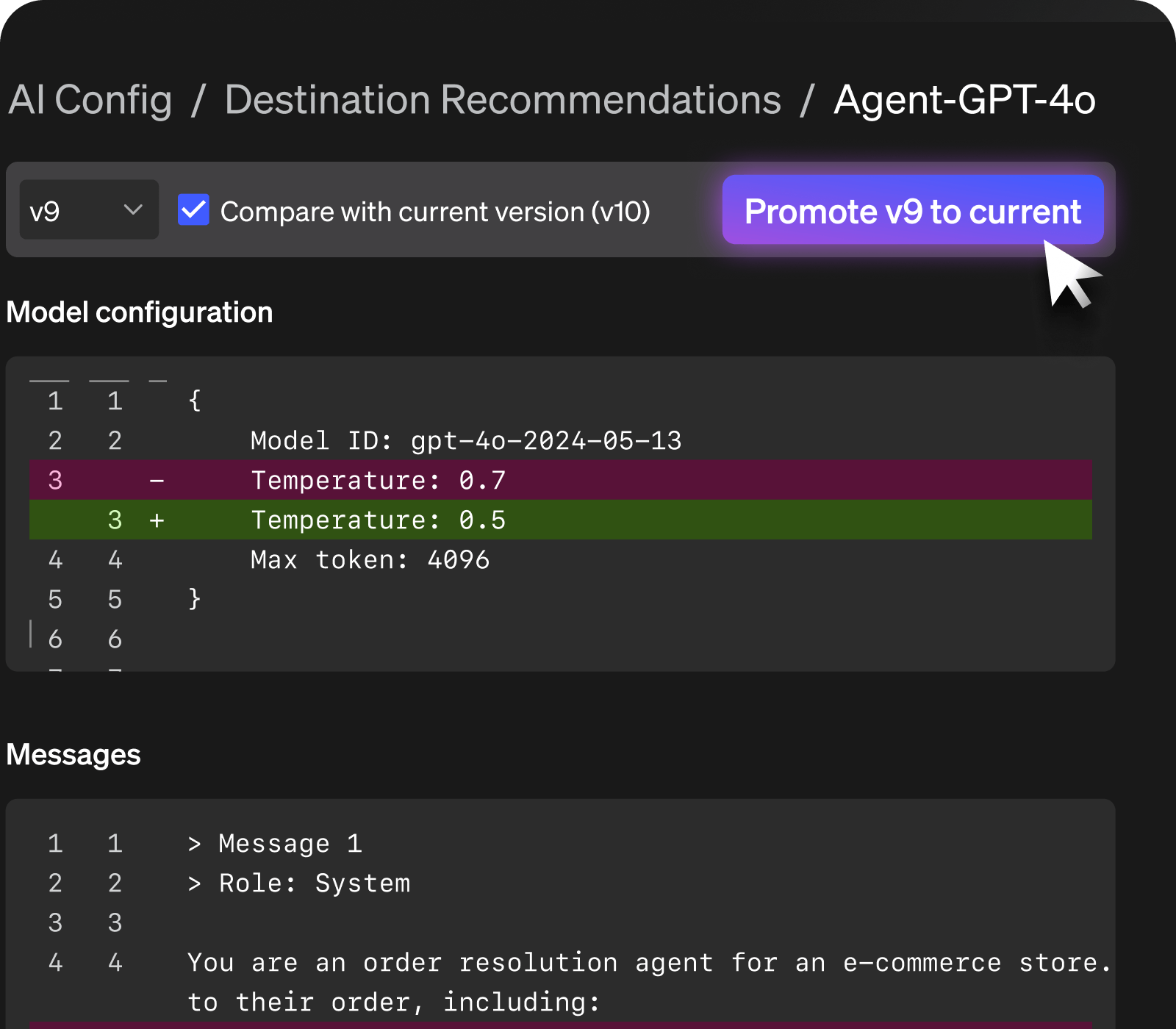Click the Model ID: gpt-4o-2024-05-13 line
This screenshot has width=1176, height=1029.
click(466, 441)
